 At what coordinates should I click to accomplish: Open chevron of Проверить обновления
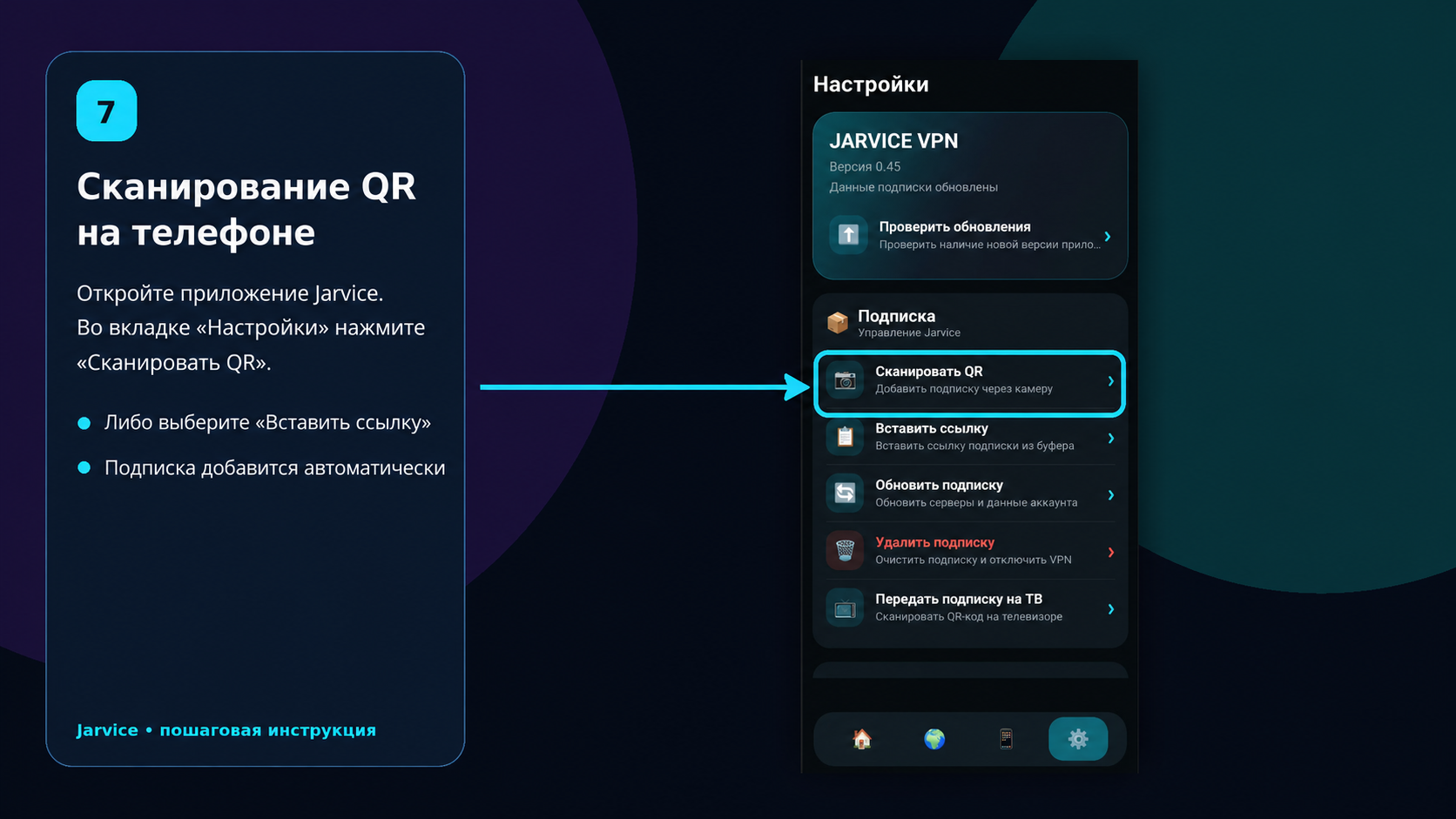pos(1108,237)
